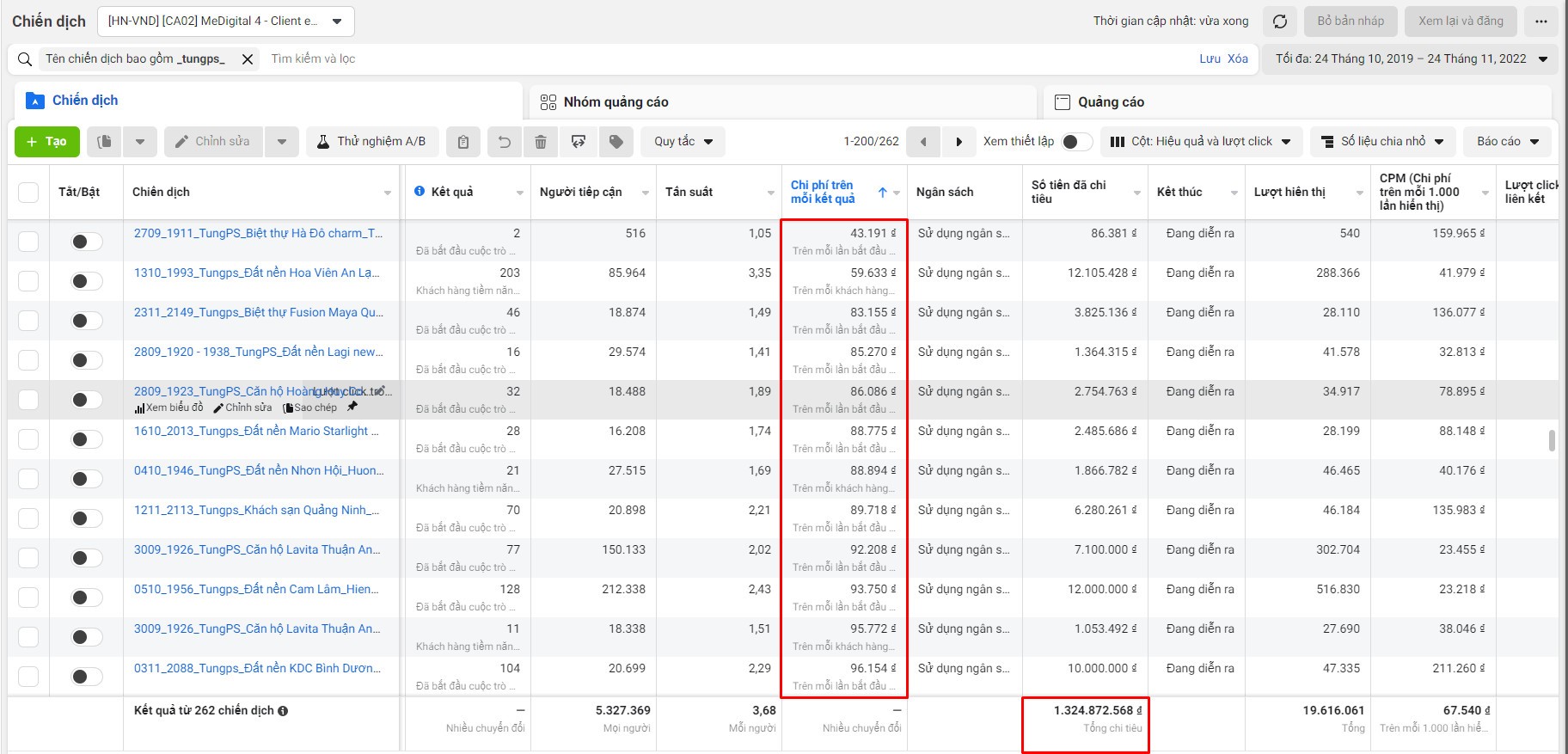Open the three-dots more options menu
Image resolution: width=1568 pixels, height=754 pixels.
[x=1541, y=21]
